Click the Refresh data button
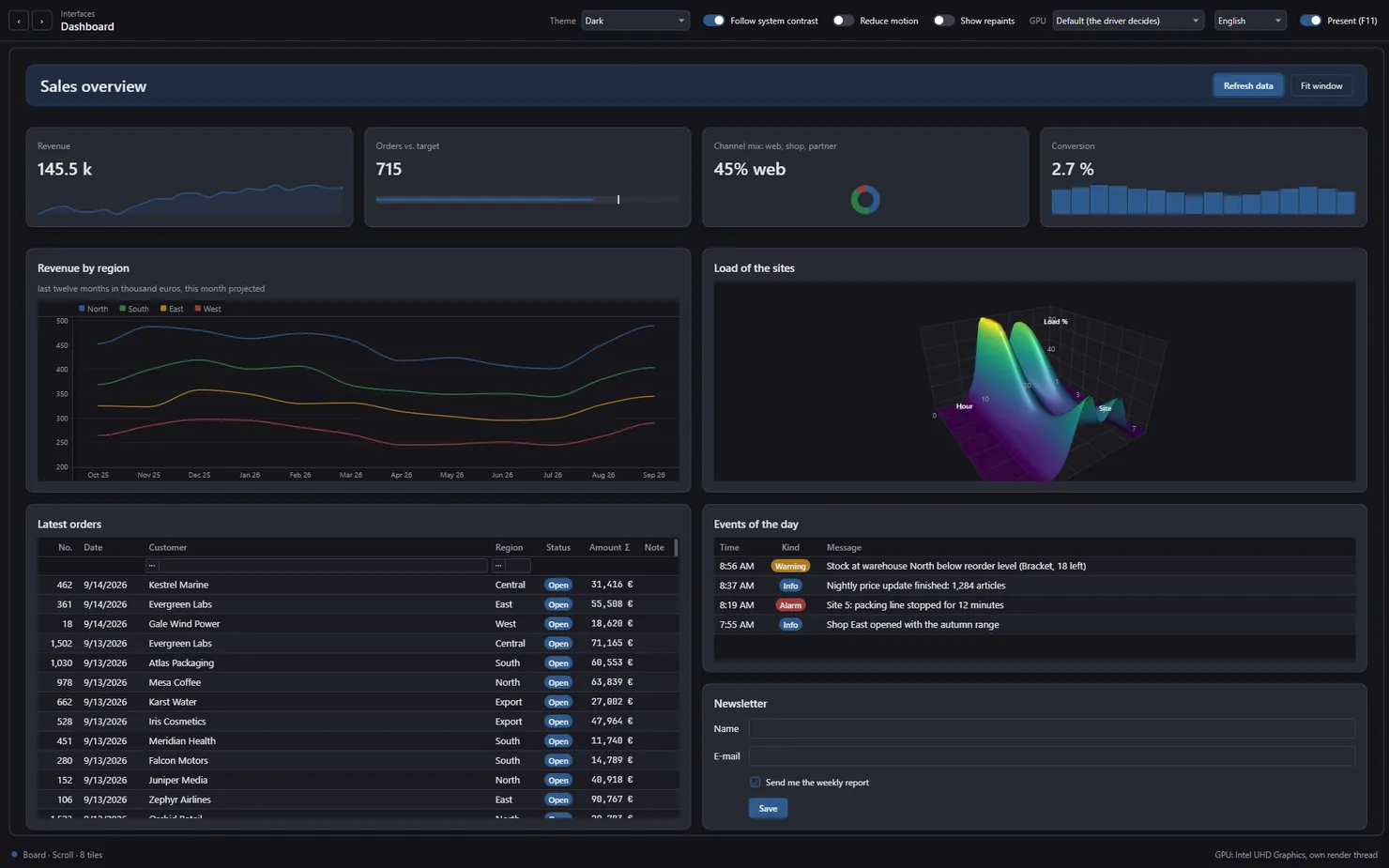The image size is (1389, 868). pos(1248,85)
